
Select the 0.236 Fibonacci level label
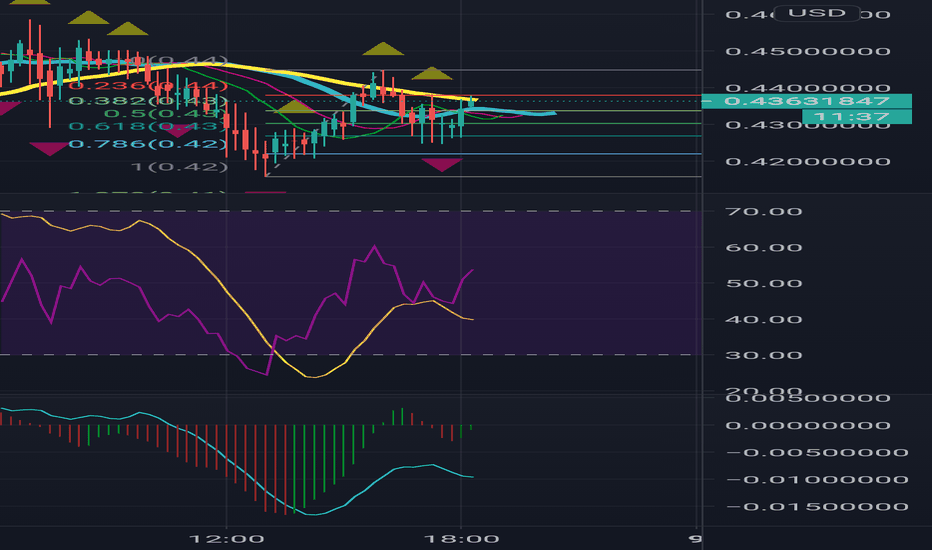[x=148, y=87]
